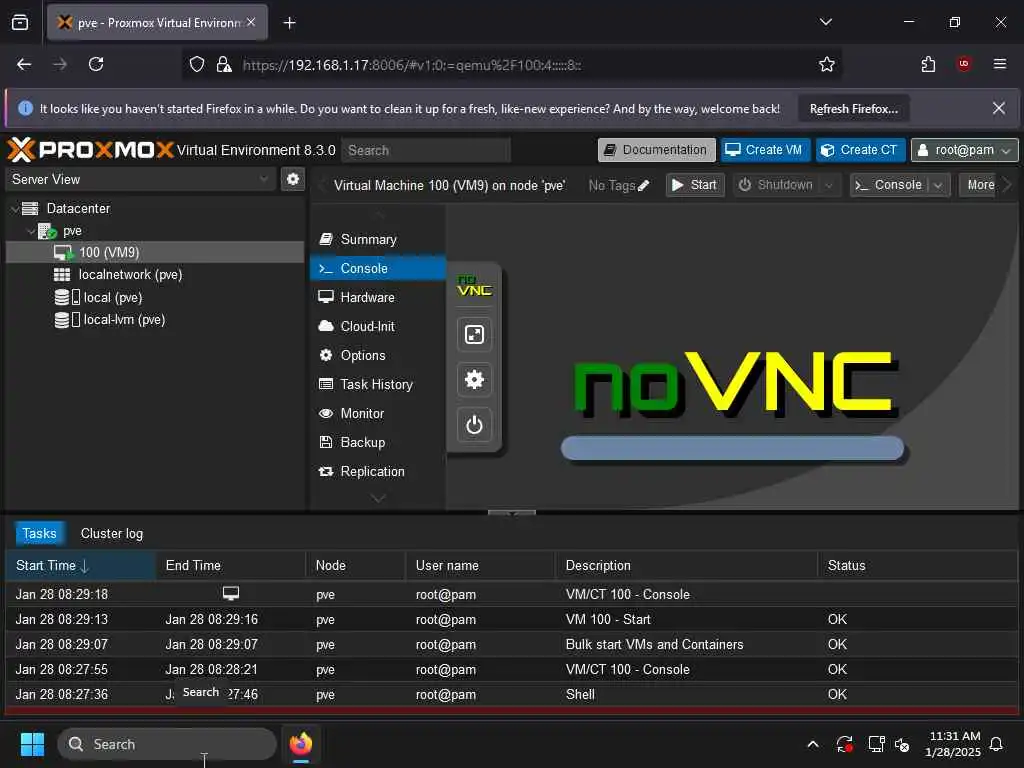Open root@pam user menu

[965, 150]
